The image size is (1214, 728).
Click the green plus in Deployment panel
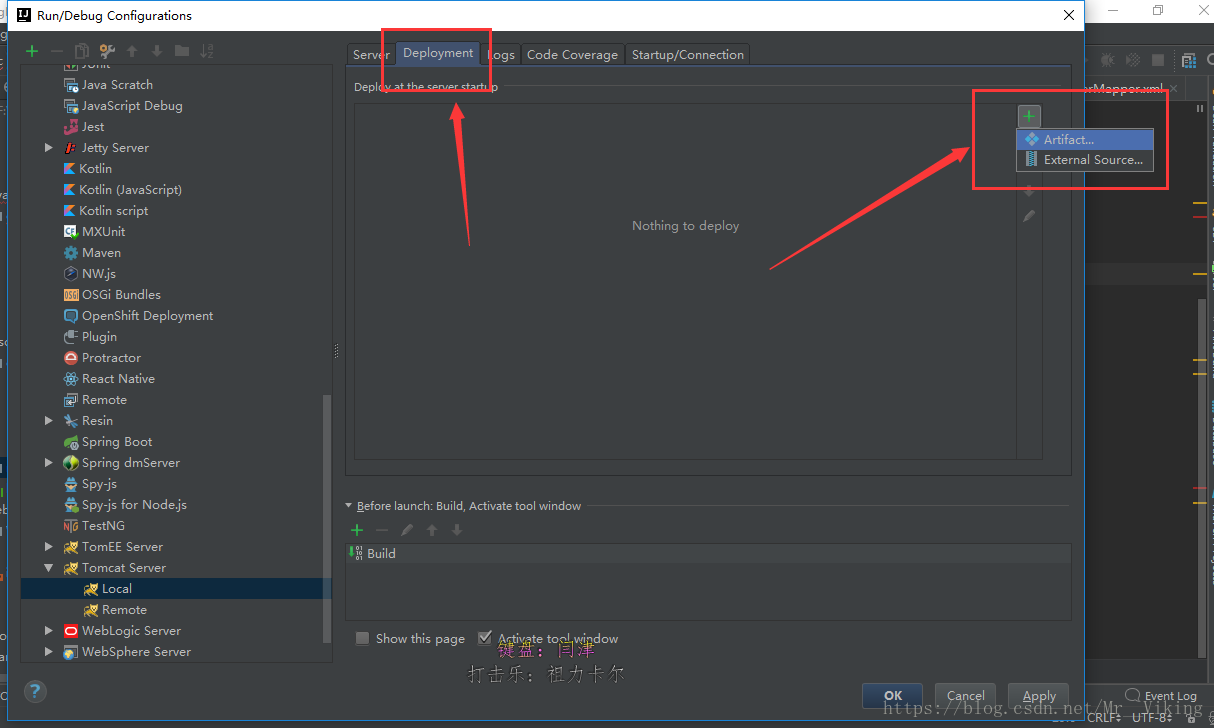point(1029,116)
